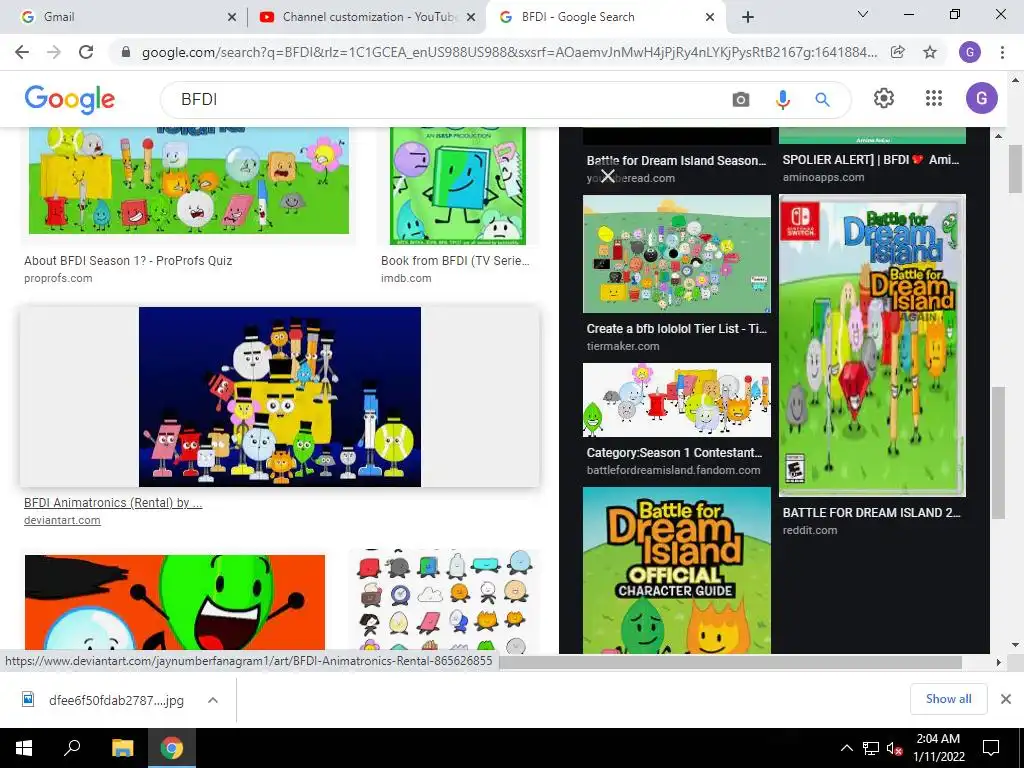This screenshot has width=1024, height=768.
Task: Open About BFDI Season 1 quiz link
Action: pos(128,261)
